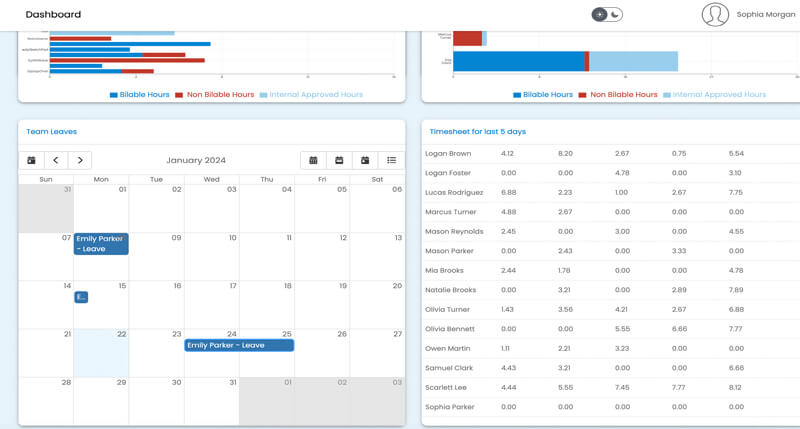Switch calendar to week view icon

[x=339, y=160]
